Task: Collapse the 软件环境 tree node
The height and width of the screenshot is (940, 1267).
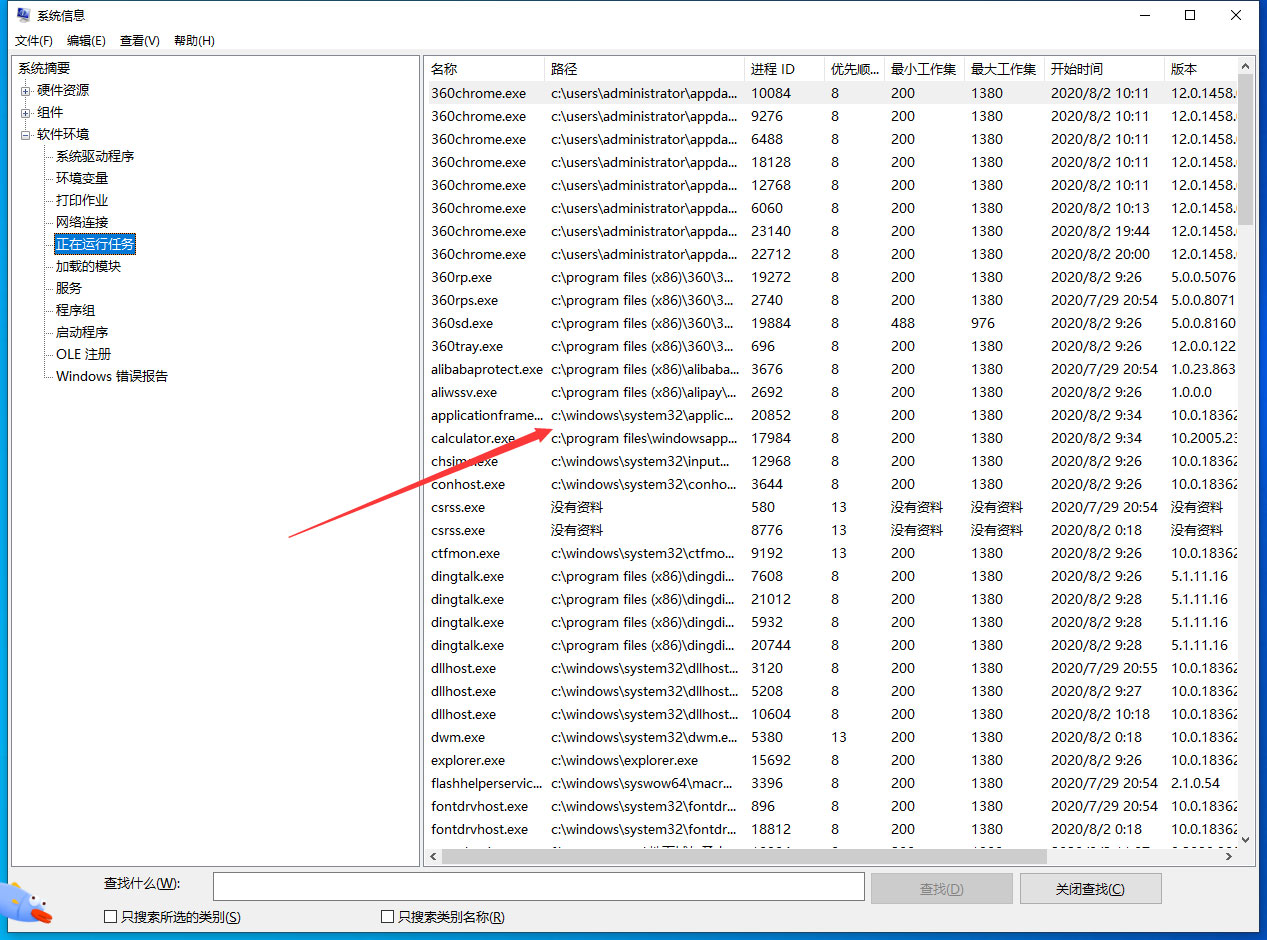Action: [x=26, y=135]
